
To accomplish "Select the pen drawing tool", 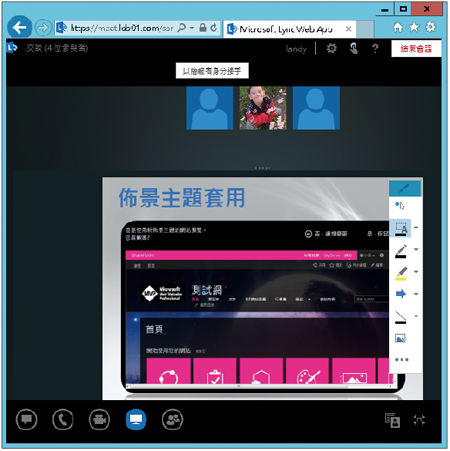I will 401,251.
